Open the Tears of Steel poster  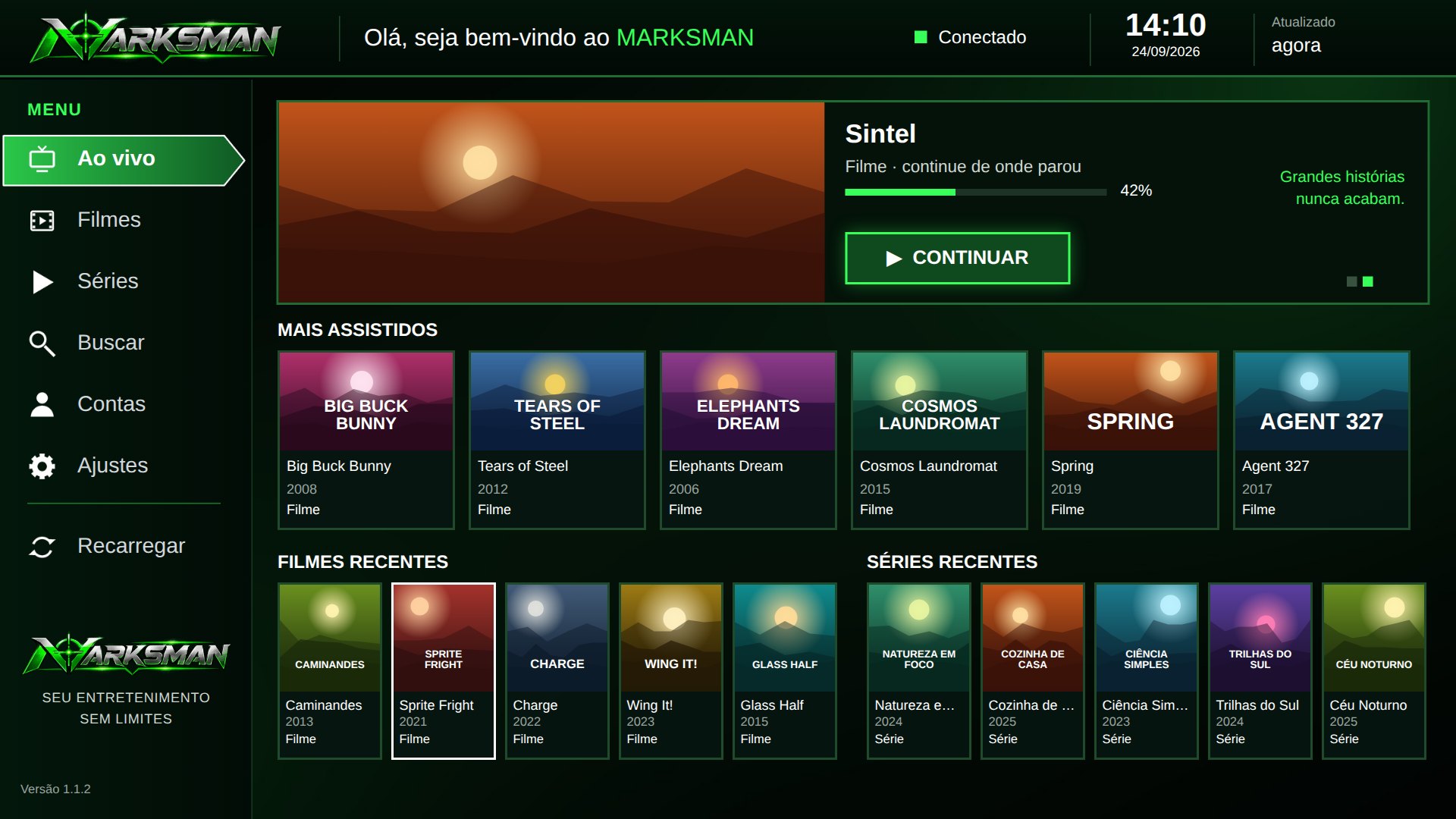557,401
